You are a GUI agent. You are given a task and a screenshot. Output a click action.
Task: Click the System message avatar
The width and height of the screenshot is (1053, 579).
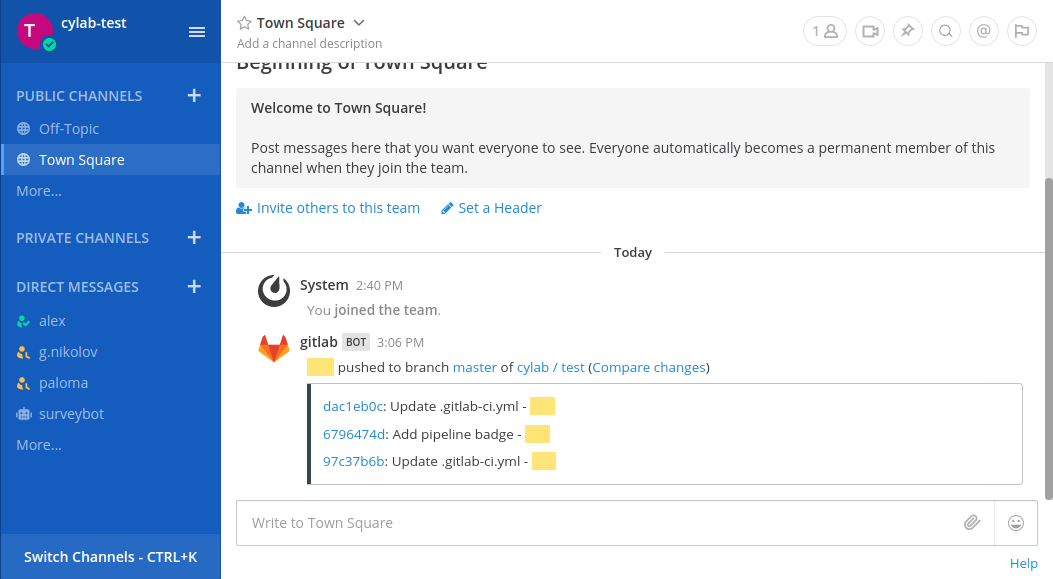[x=274, y=291]
